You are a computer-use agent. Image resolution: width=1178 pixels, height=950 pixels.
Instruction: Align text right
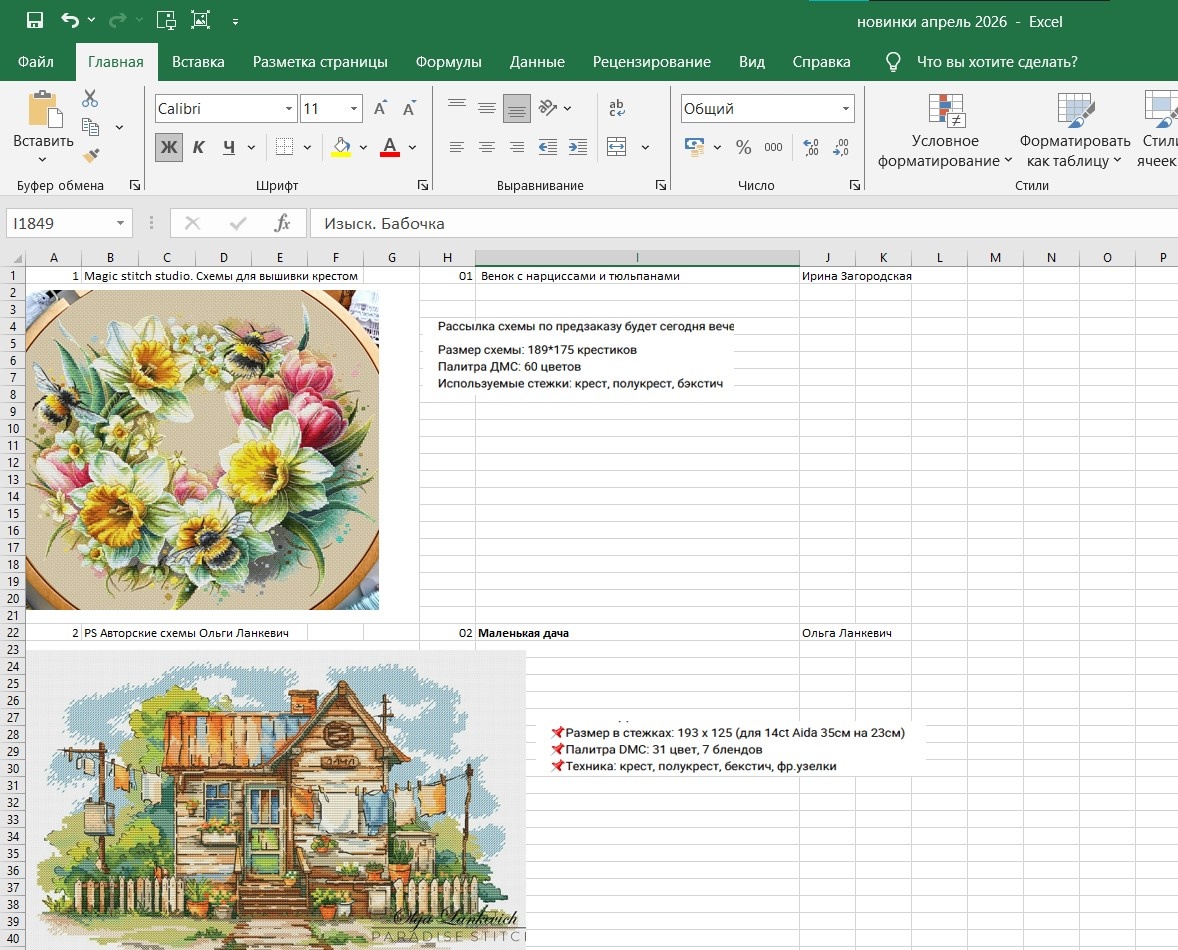(517, 147)
